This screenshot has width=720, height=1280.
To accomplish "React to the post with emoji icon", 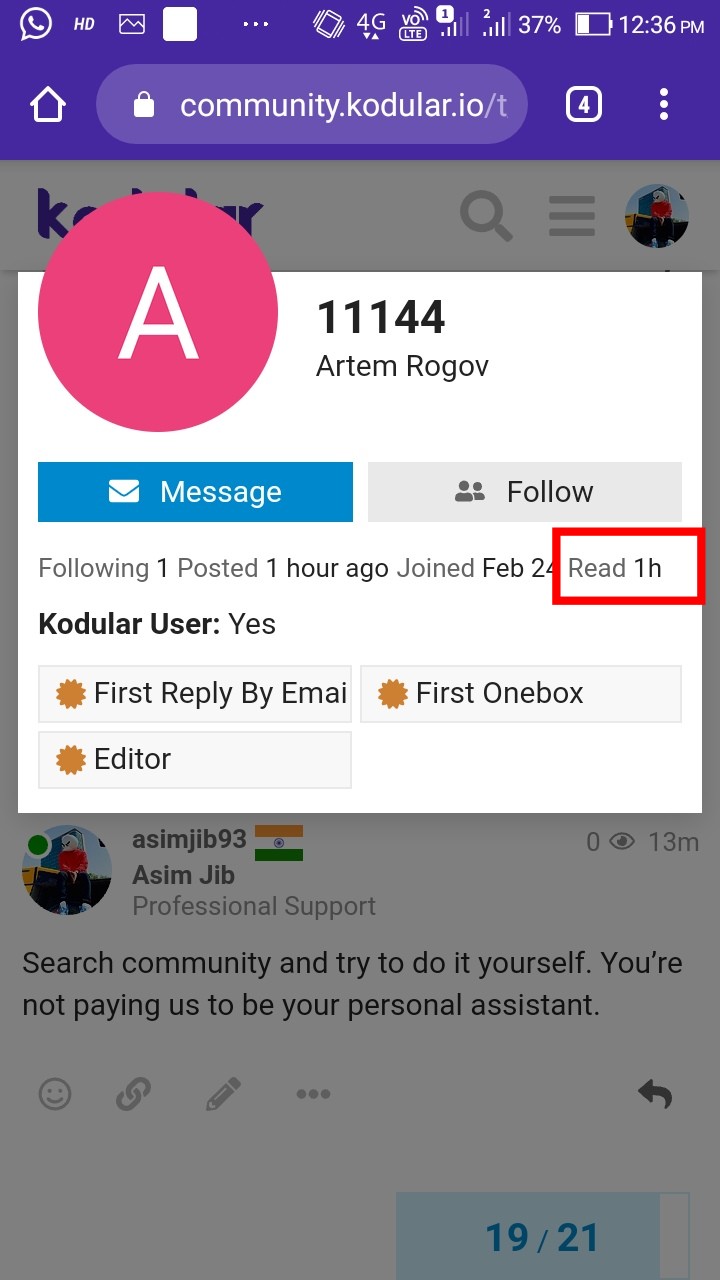I will [x=55, y=1094].
